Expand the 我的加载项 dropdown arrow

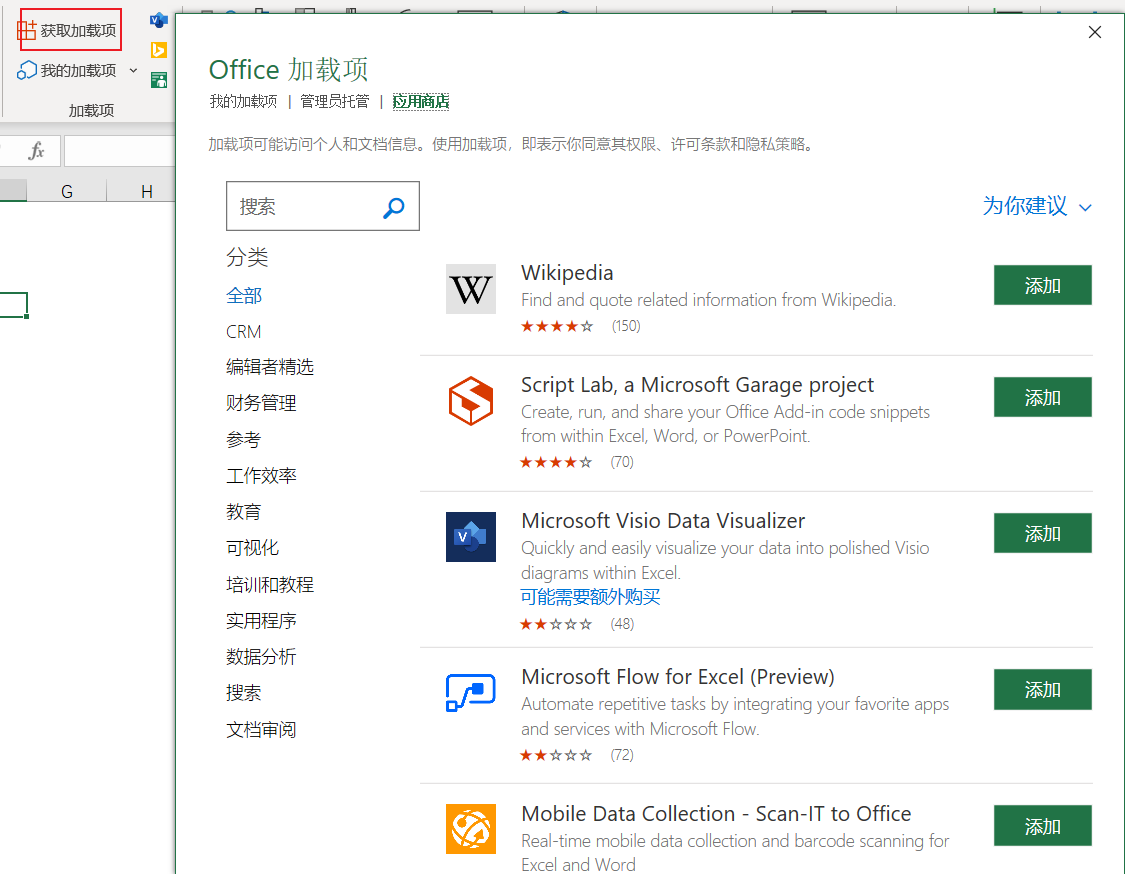tap(133, 70)
